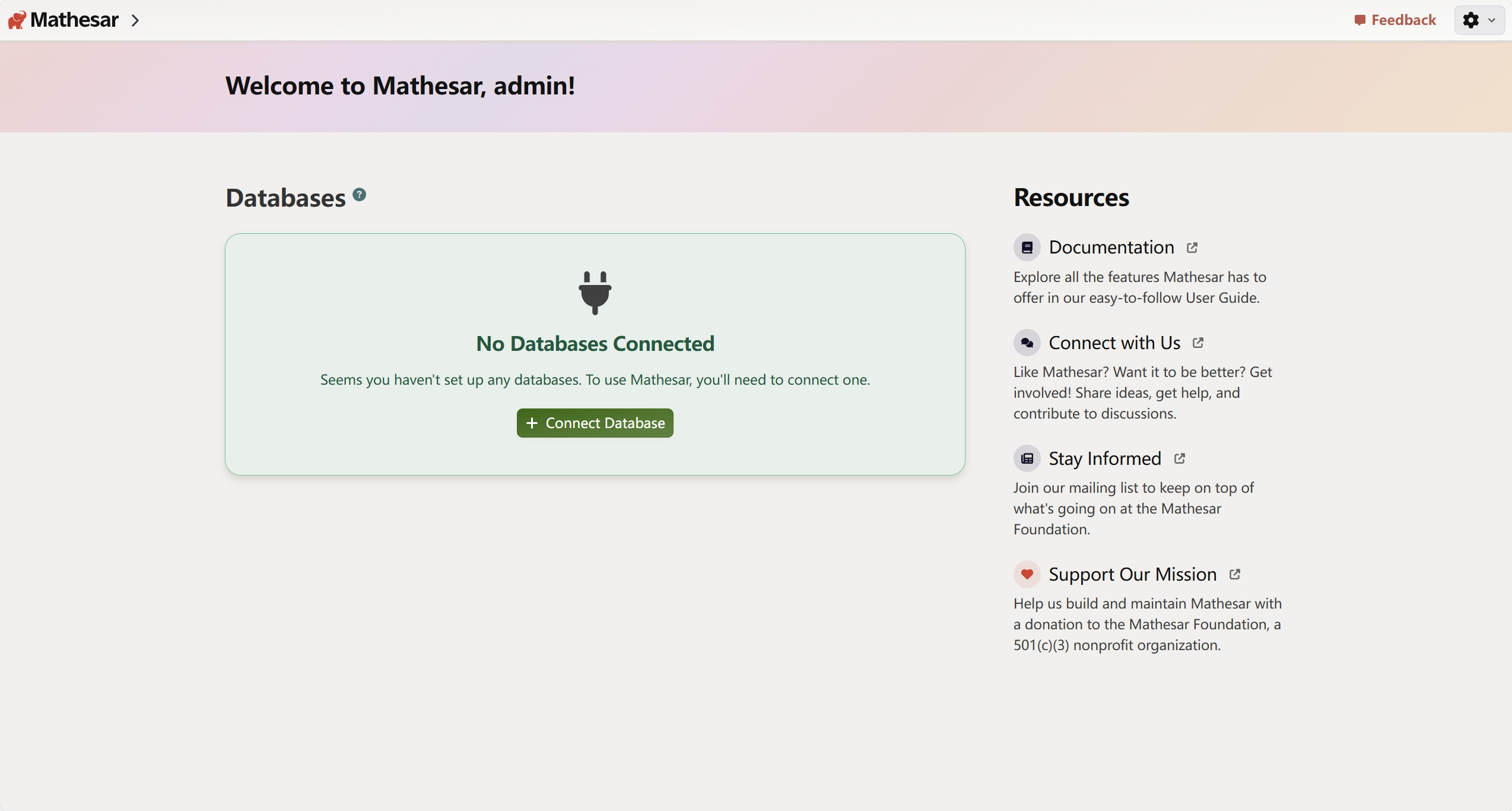Visit the Support Our Mission link
Screen dimensions: 1512x811
pyautogui.click(x=1132, y=575)
